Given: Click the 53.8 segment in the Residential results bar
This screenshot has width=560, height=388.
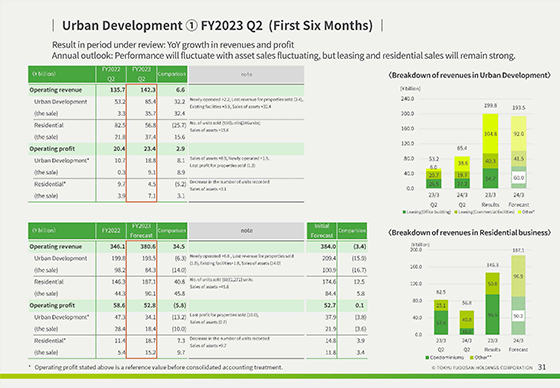Looking at the screenshot, I should tap(492, 284).
